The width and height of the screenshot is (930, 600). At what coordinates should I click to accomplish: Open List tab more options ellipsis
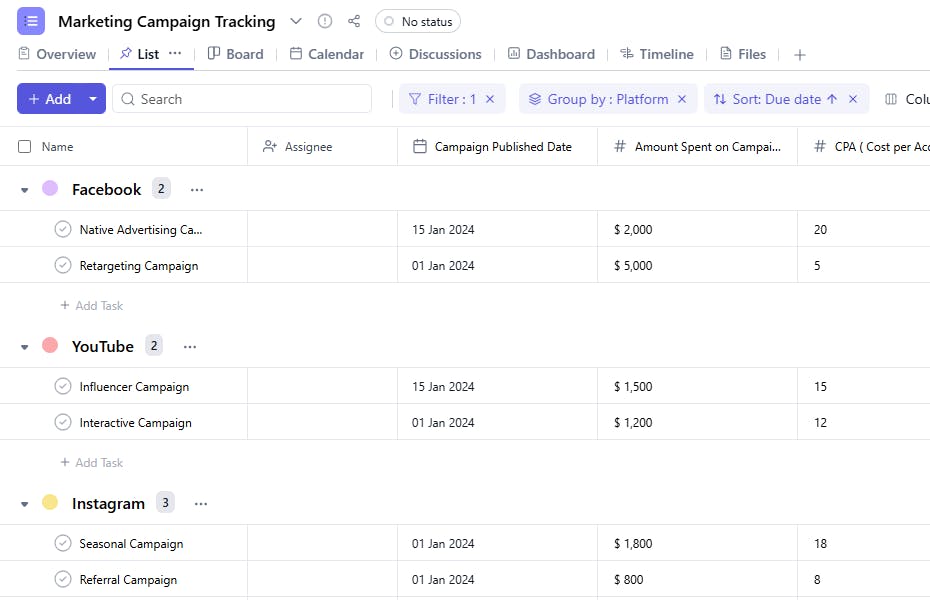coord(175,53)
